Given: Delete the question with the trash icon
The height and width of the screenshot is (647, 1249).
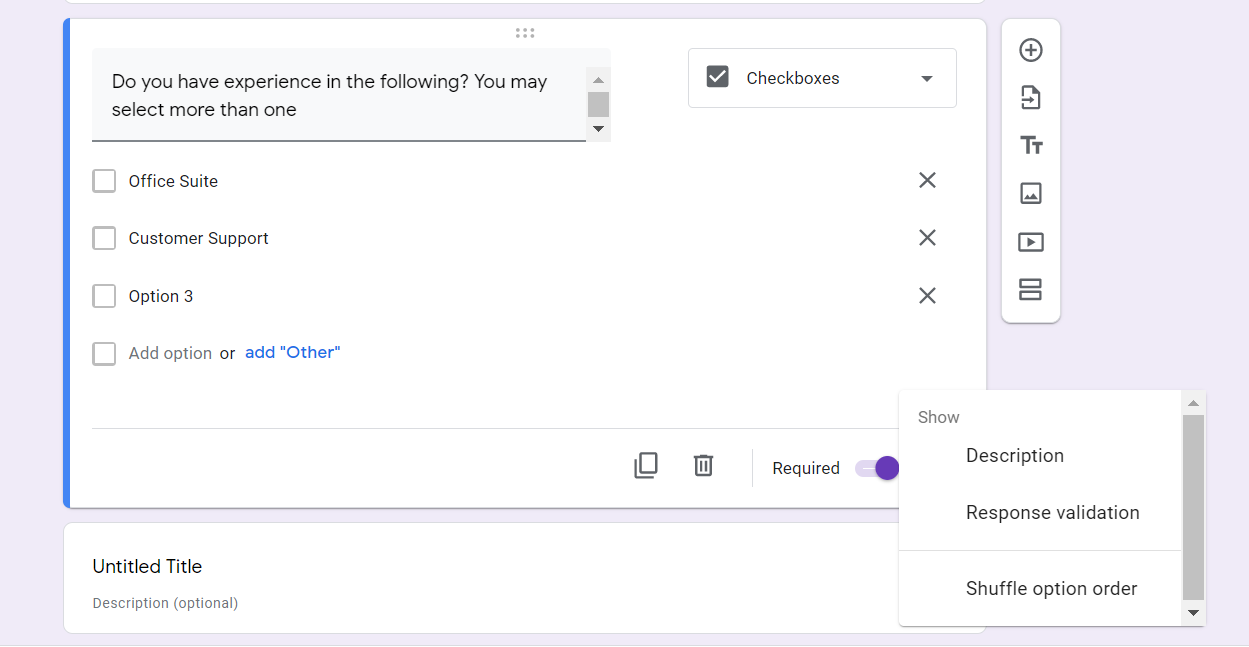Looking at the screenshot, I should point(704,466).
